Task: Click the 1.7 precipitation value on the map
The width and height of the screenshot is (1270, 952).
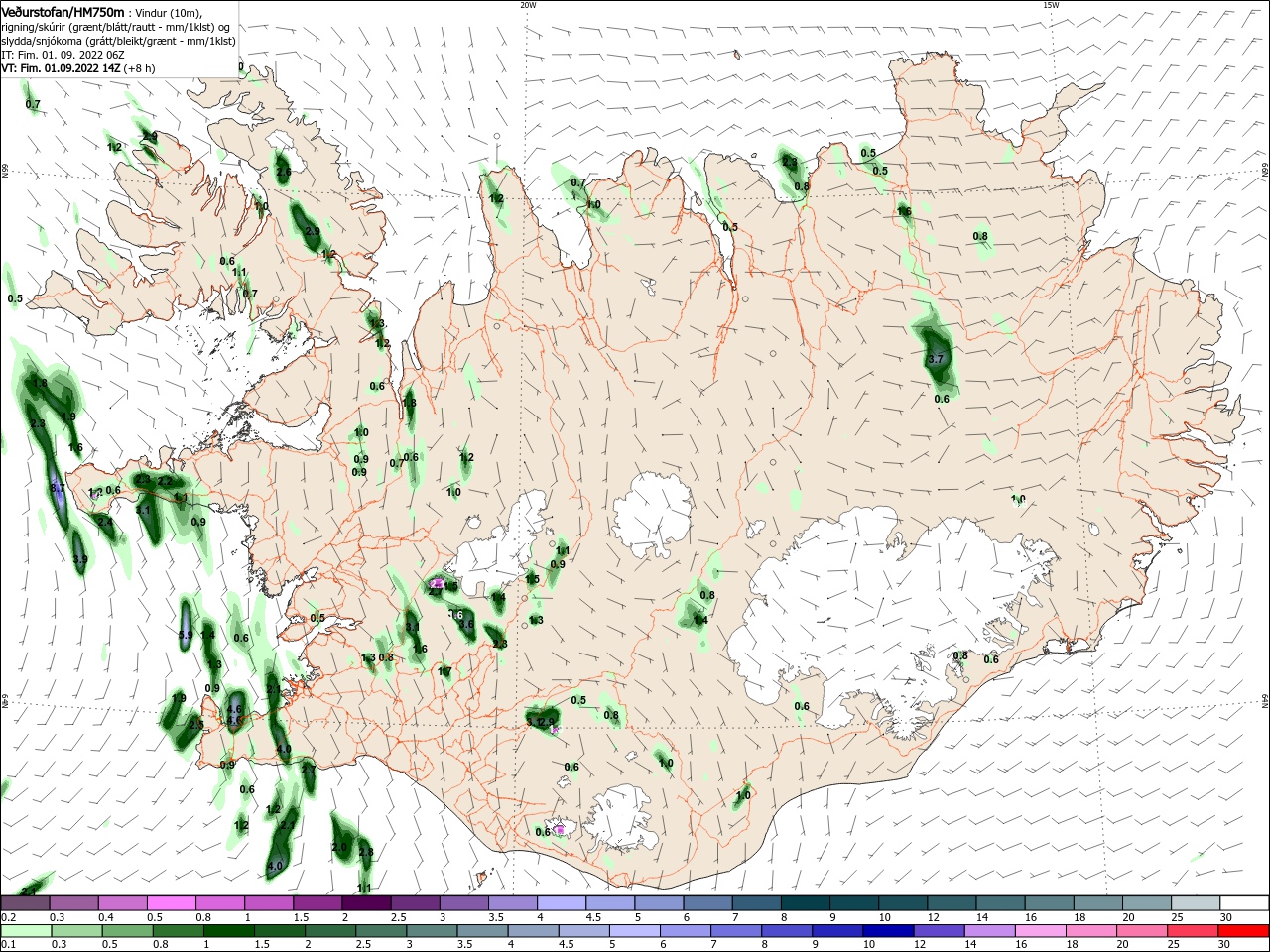Action: pos(444,672)
